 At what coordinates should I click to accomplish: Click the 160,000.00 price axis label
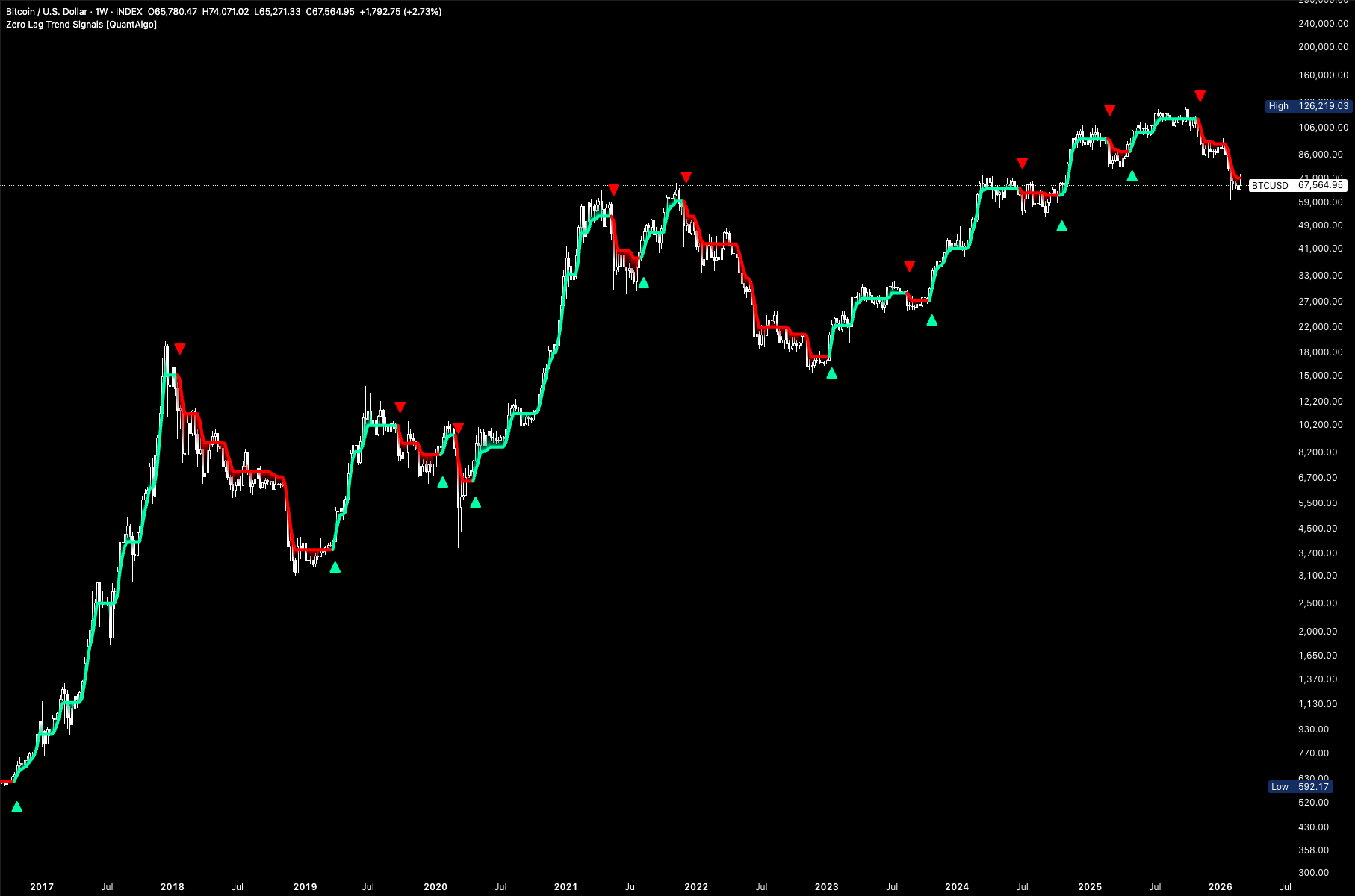tap(1324, 75)
